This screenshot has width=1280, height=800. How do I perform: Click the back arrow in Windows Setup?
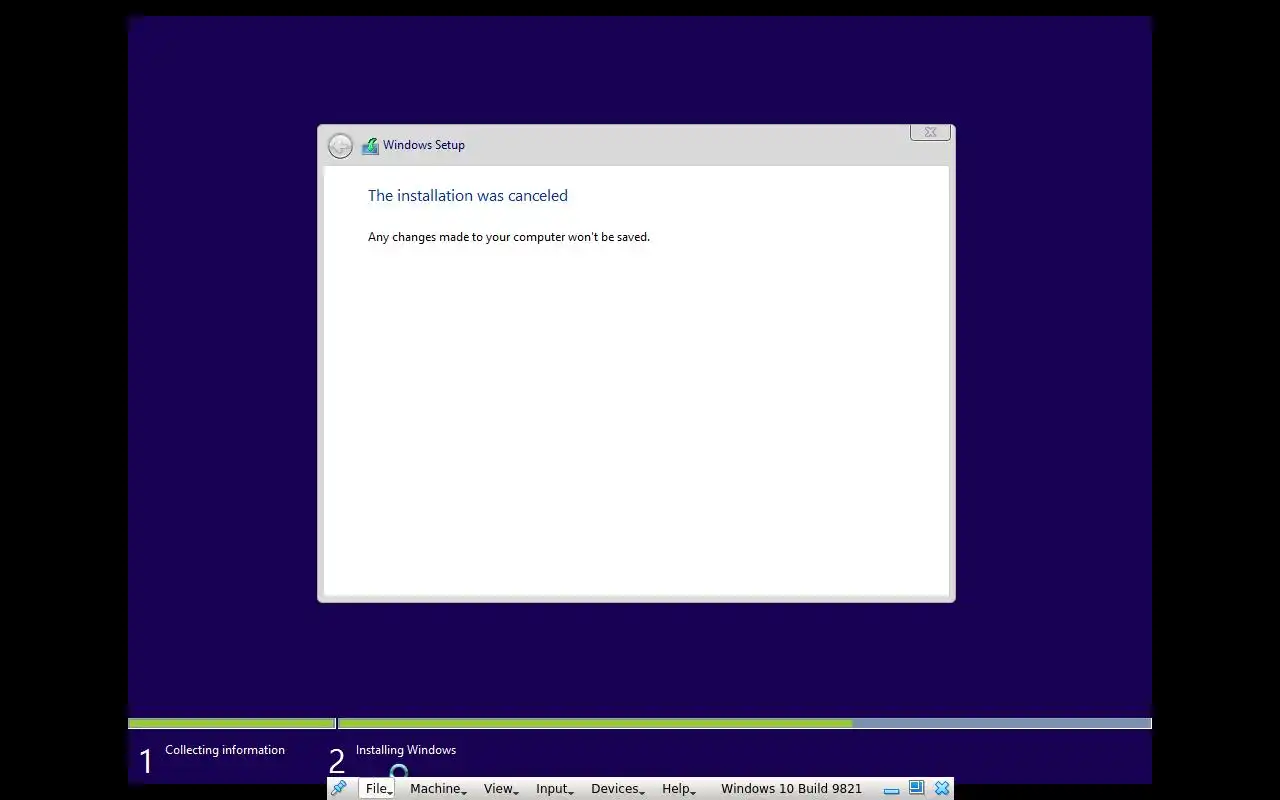(x=340, y=146)
